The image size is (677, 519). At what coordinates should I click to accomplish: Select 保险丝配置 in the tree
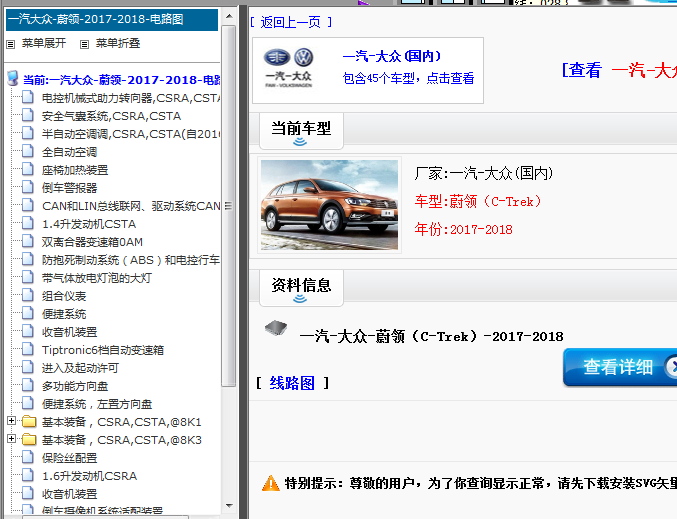coord(69,458)
